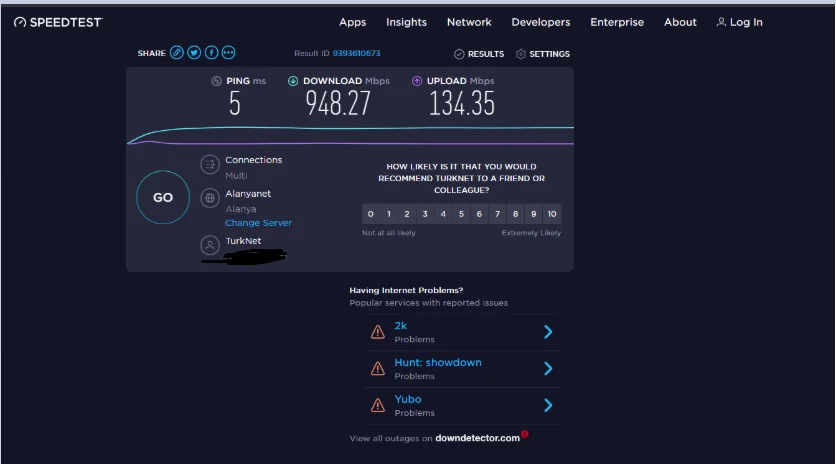Expand the Yubo problems entry
836x464 pixels.
(548, 405)
